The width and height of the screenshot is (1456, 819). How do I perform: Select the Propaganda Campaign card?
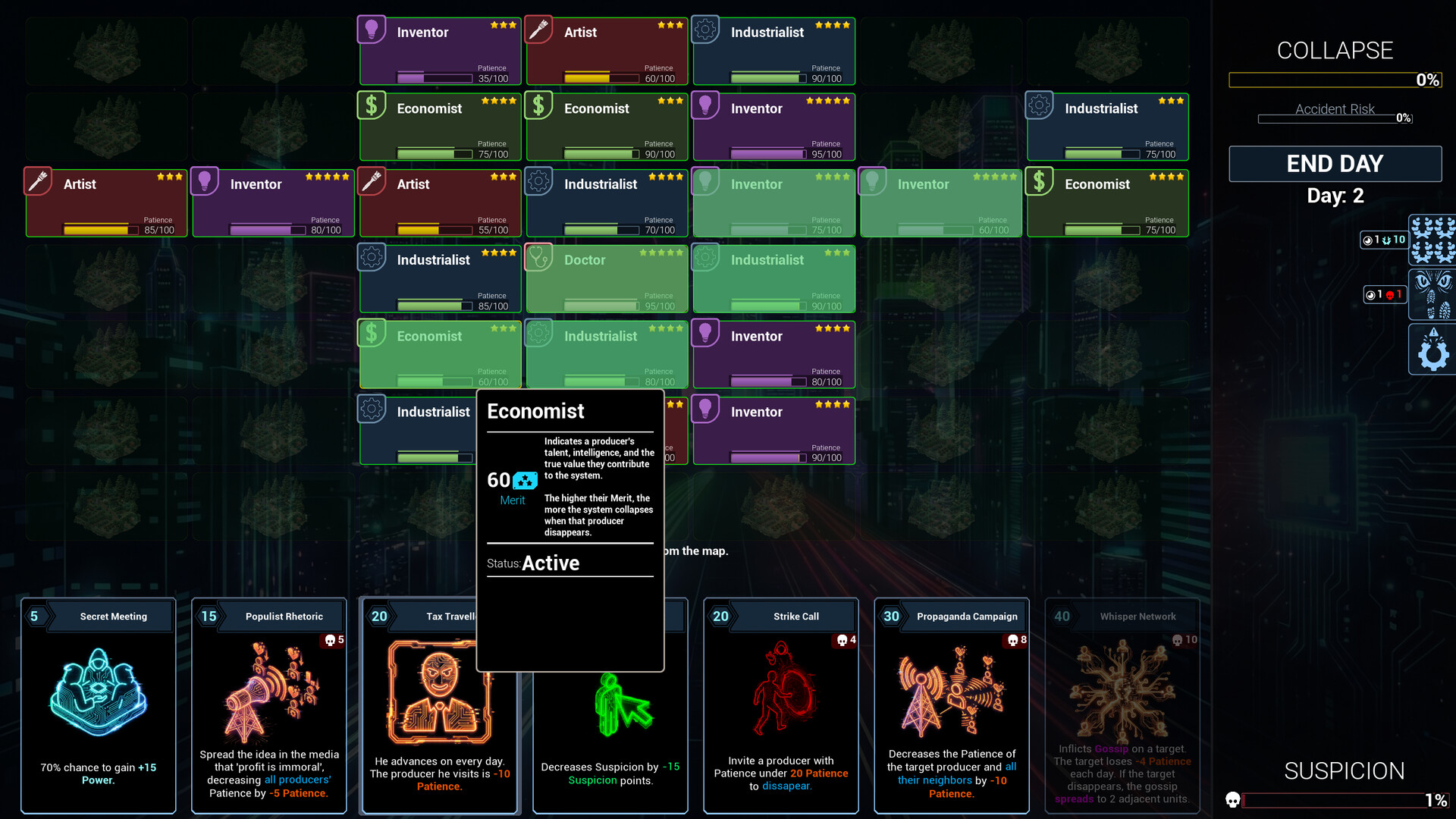(951, 705)
